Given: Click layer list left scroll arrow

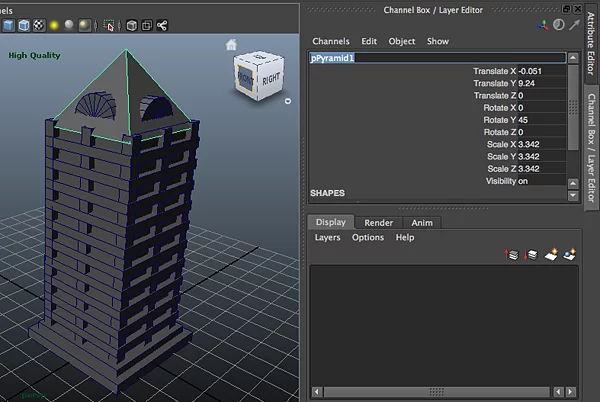Looking at the screenshot, I should 316,392.
